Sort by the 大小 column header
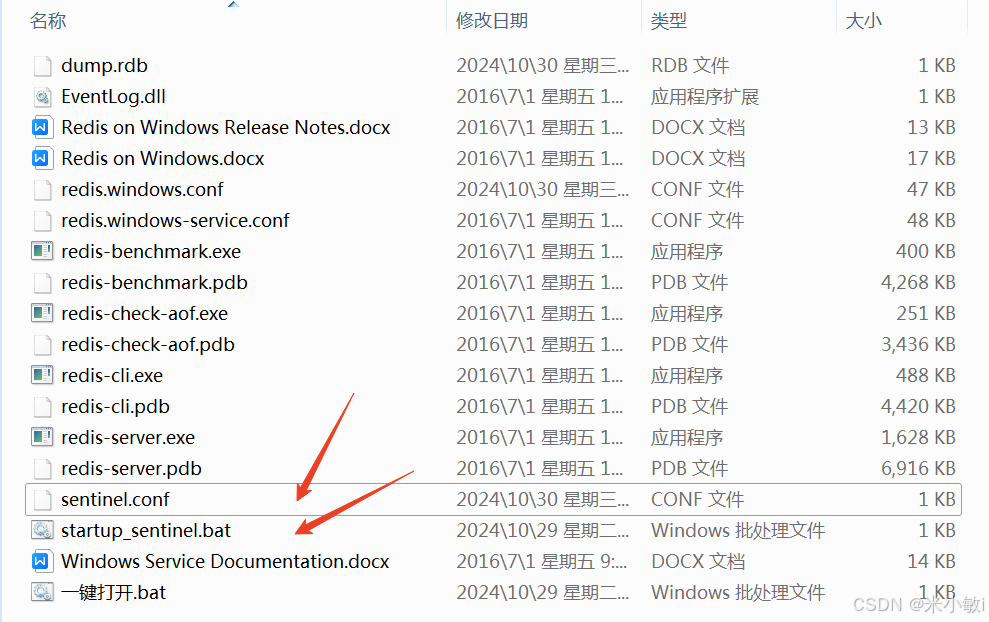Screen dimensions: 989x622 click(863, 21)
